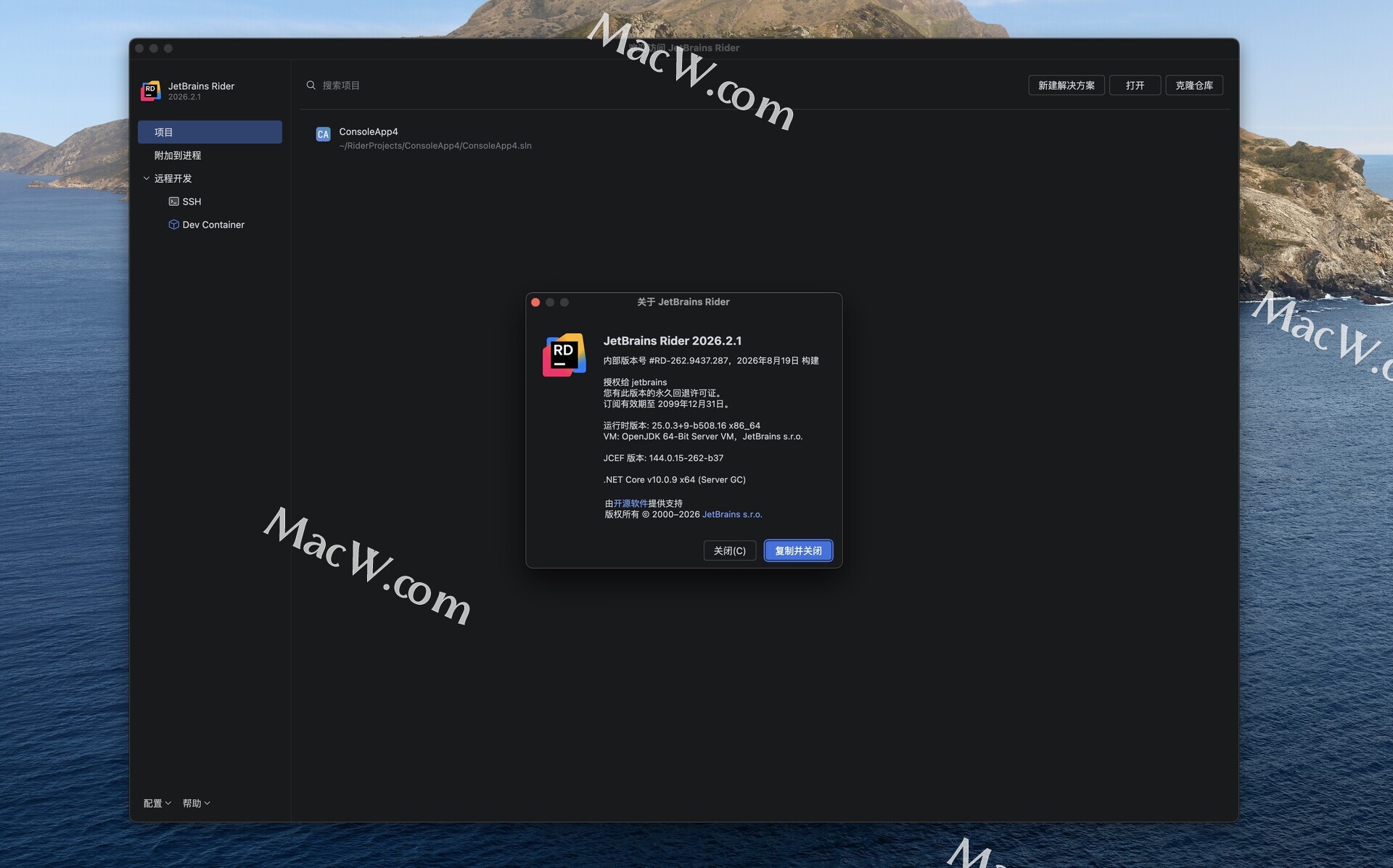Click the build number #RD-262.9437.287 line
The image size is (1393, 868).
tap(711, 360)
